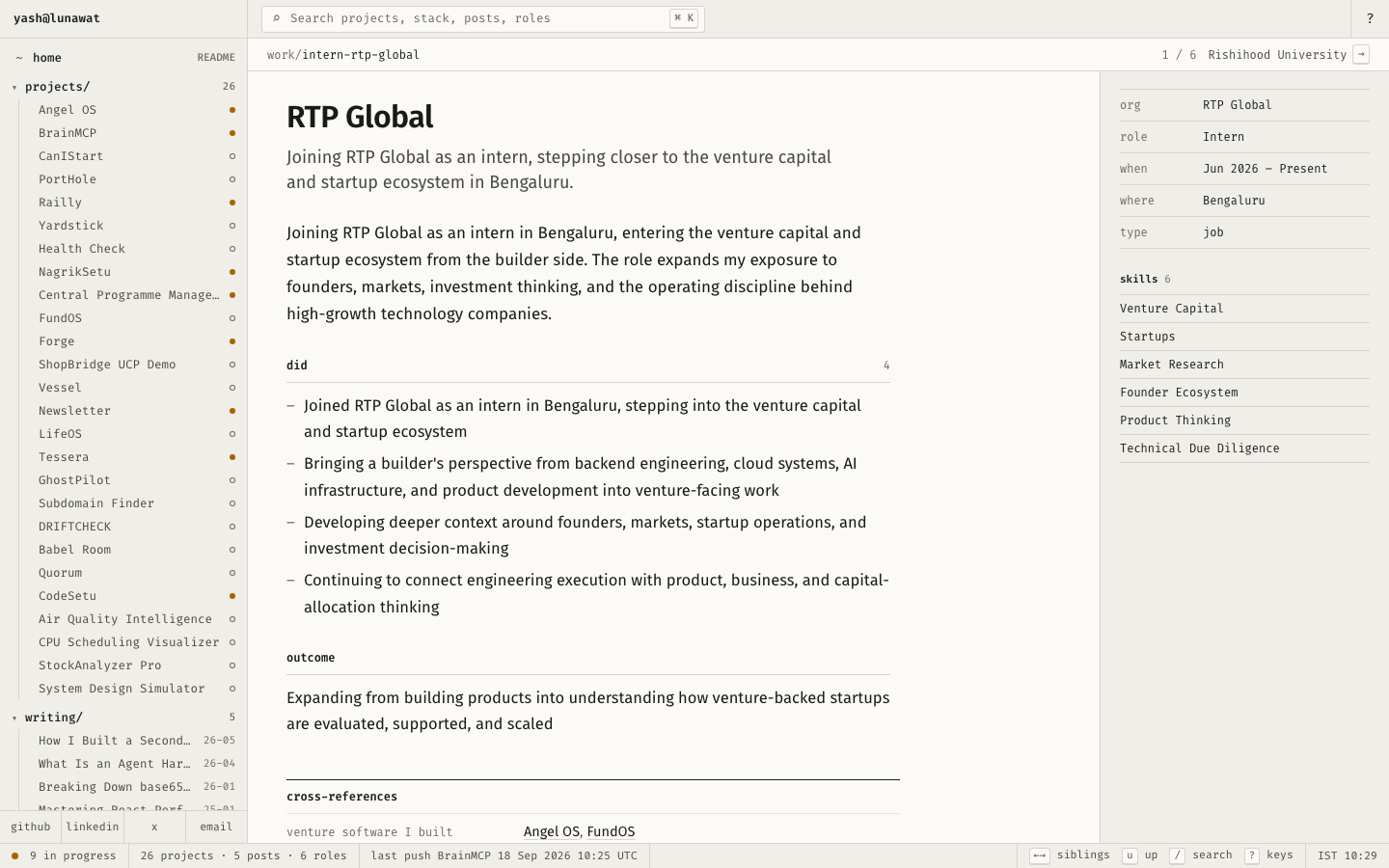The height and width of the screenshot is (868, 1389).
Task: Open ShopBridge UCP Demo
Action: pos(135,365)
